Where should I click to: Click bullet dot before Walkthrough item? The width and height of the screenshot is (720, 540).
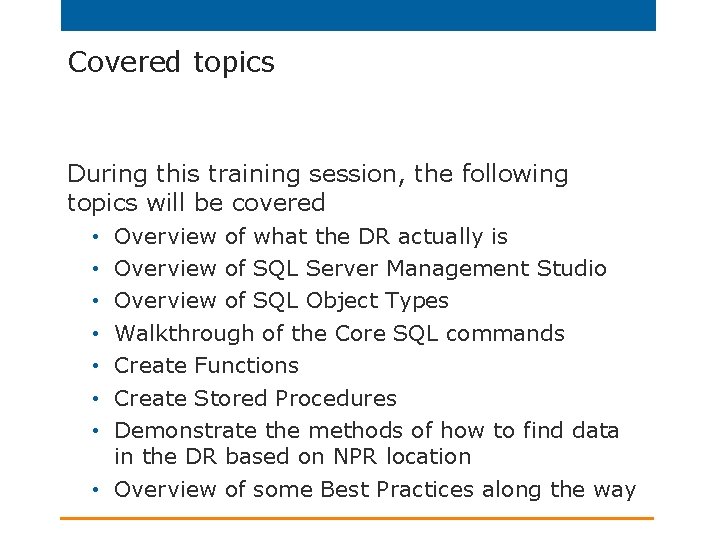(x=96, y=334)
